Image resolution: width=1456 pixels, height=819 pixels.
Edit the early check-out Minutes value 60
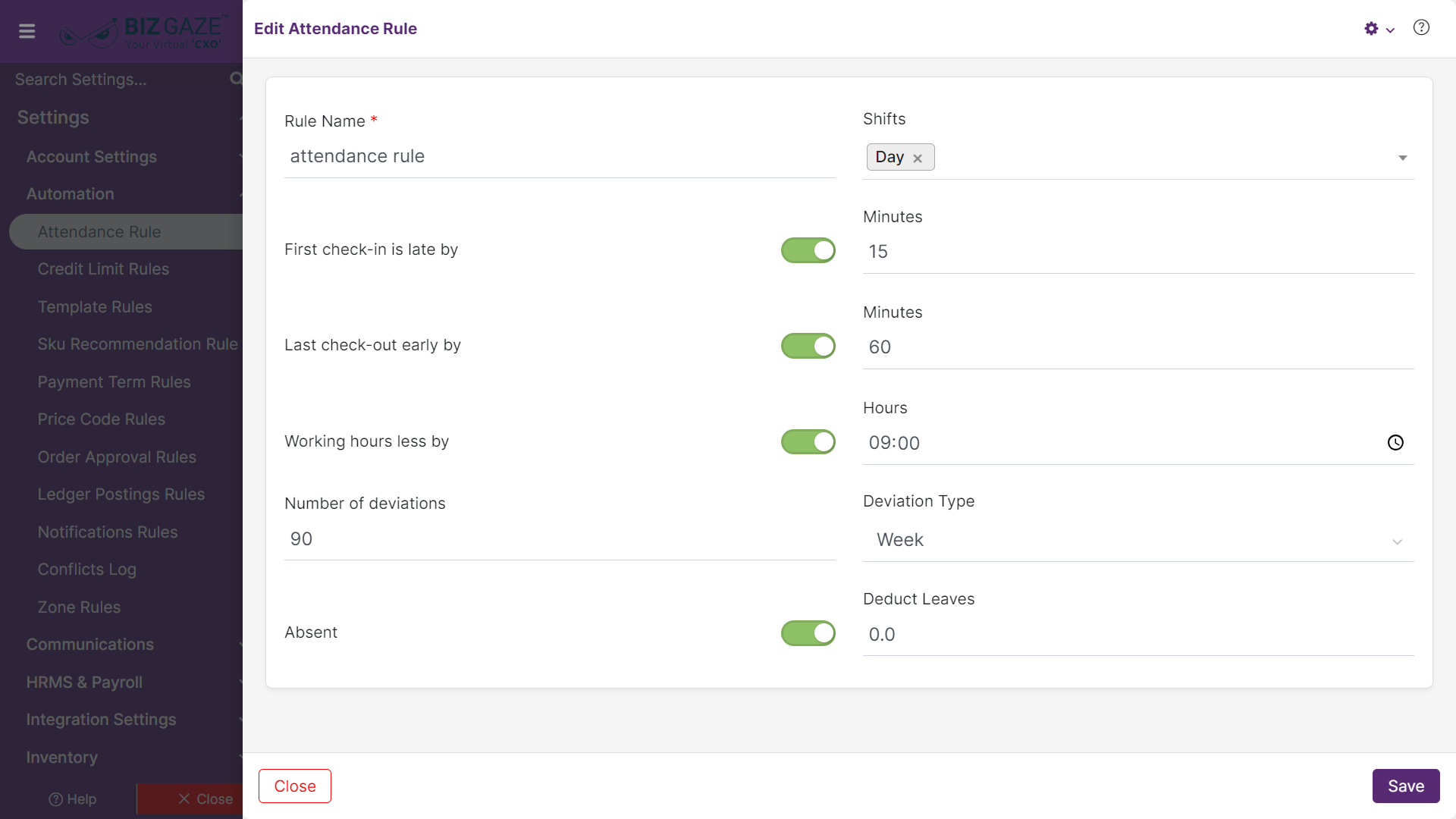(1138, 347)
